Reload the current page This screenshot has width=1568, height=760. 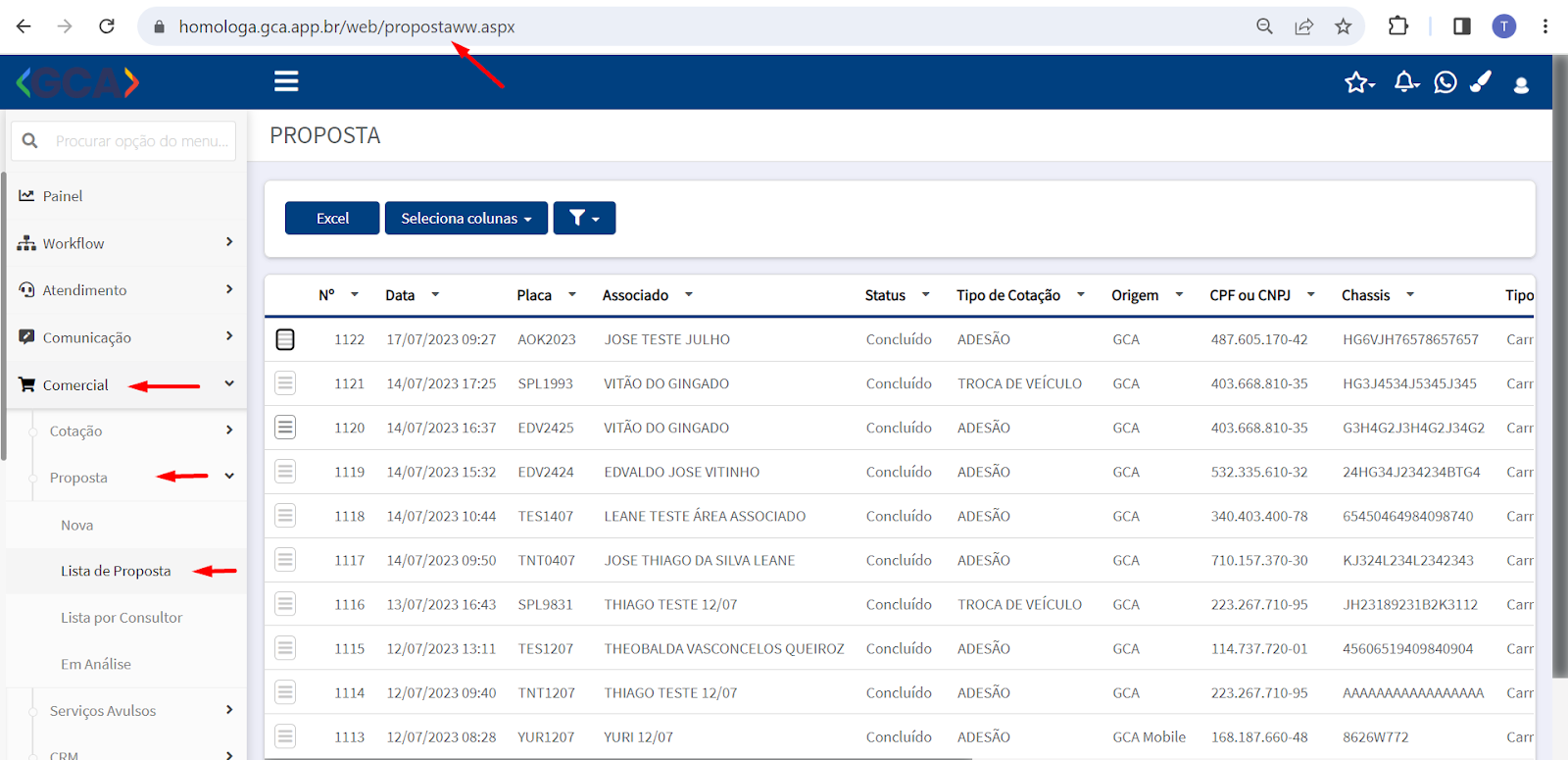[x=107, y=26]
